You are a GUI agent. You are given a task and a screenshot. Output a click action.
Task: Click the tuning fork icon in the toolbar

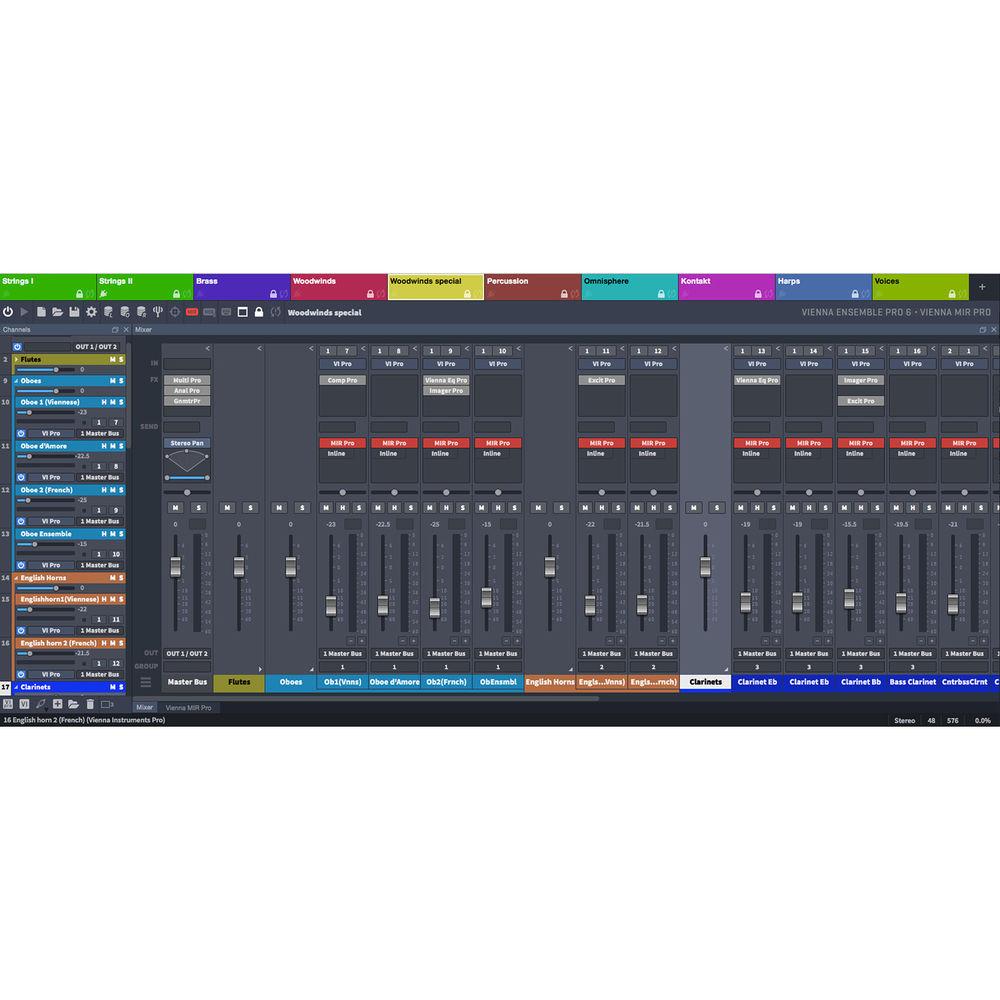click(156, 312)
